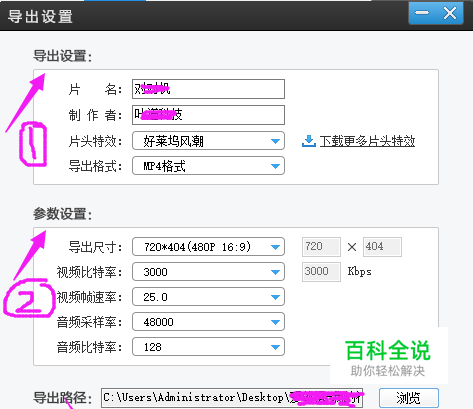Viewport: 473px width, 409px height.
Task: Click the height field showing 404
Action: pyautogui.click(x=382, y=247)
